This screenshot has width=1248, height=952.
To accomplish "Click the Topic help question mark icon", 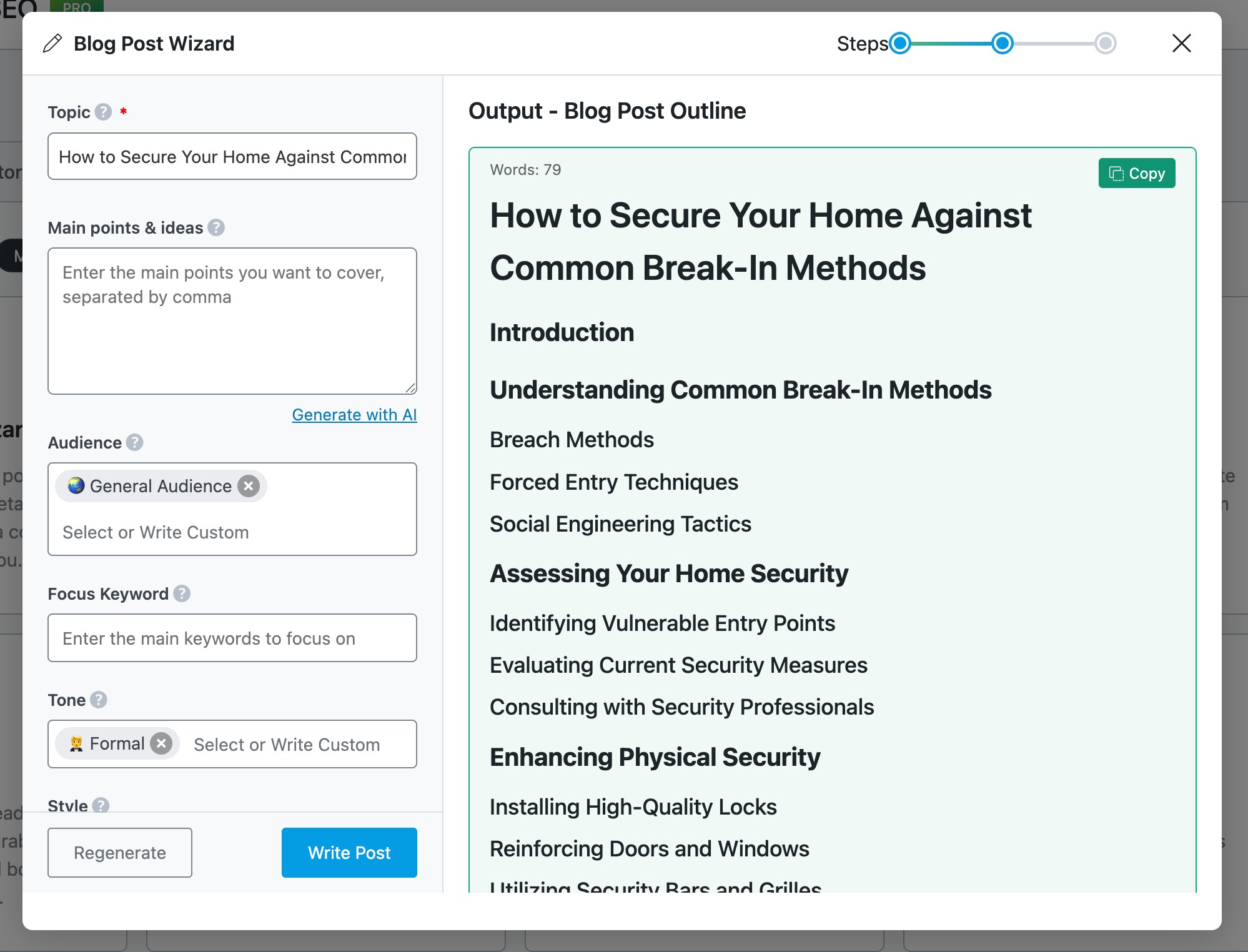I will pos(104,112).
